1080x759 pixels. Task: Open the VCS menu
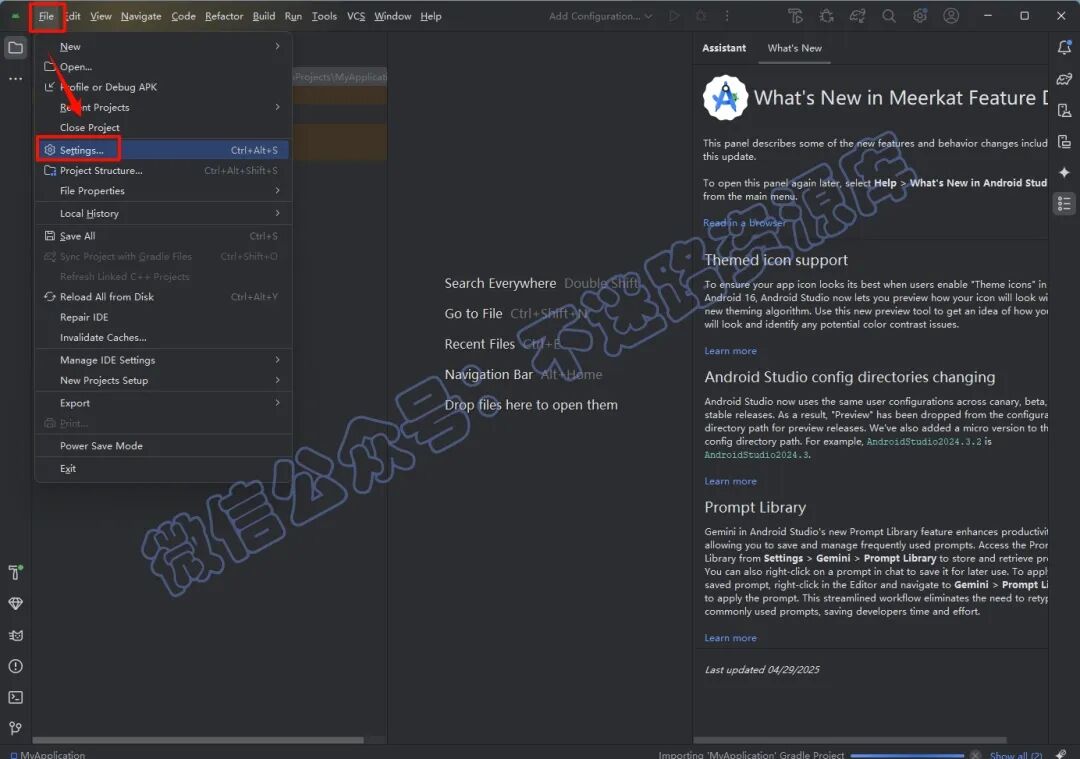[x=355, y=16]
